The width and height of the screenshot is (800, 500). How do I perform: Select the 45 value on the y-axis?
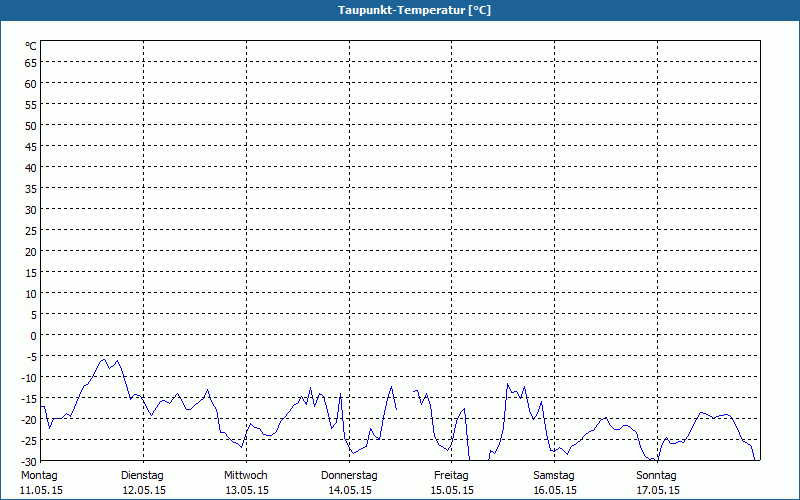pyautogui.click(x=31, y=146)
